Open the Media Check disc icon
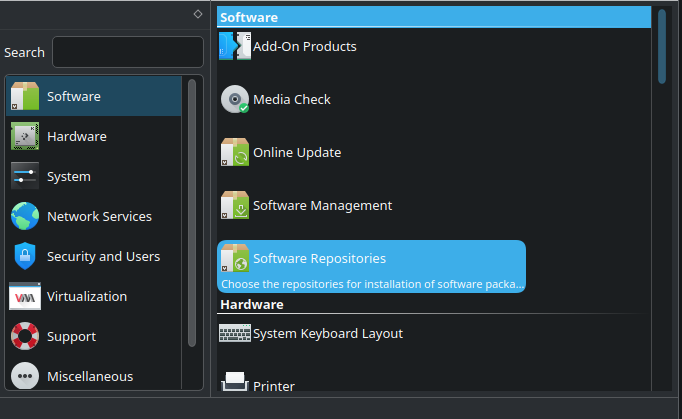682x419 pixels. [235, 99]
